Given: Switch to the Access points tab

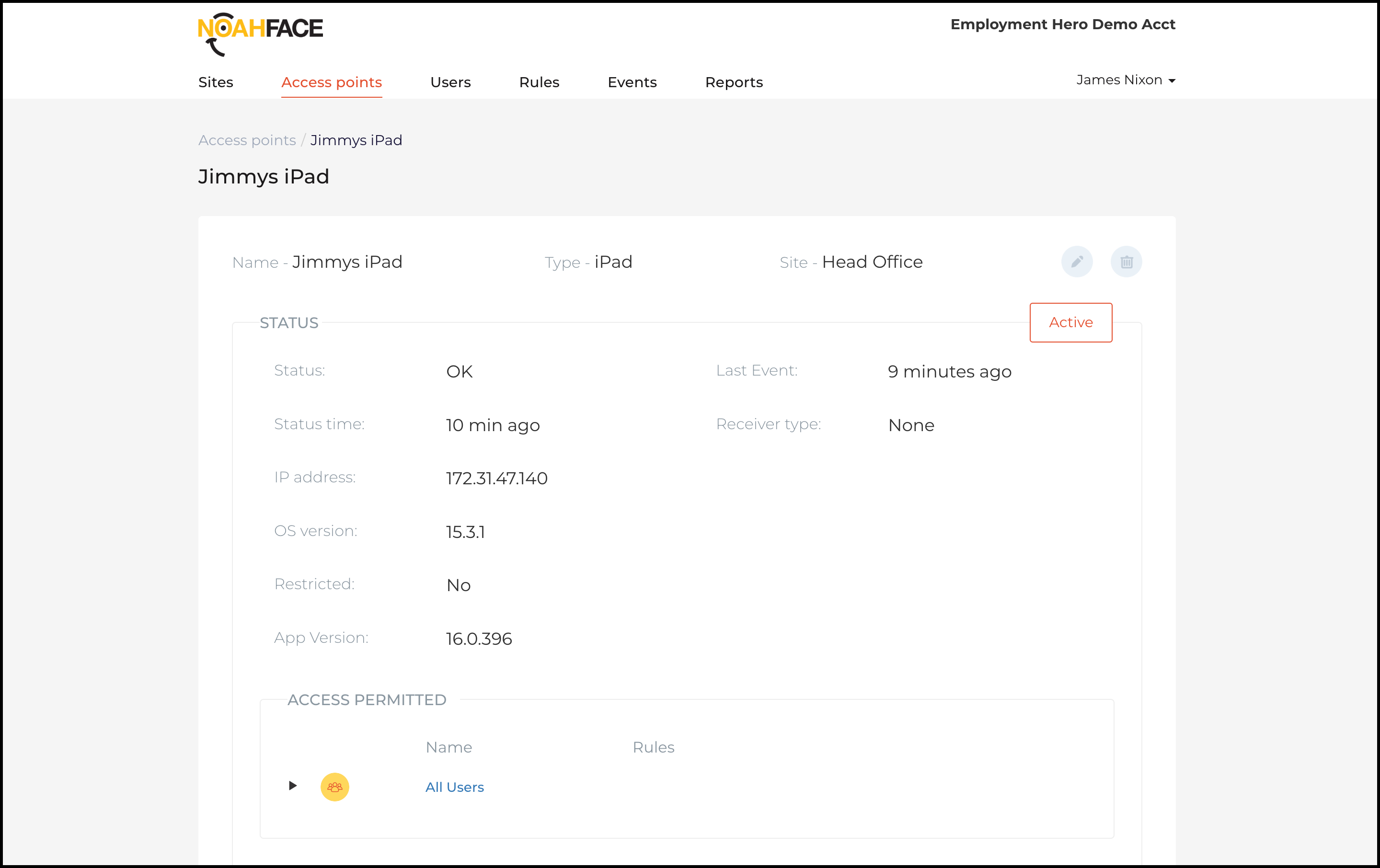Looking at the screenshot, I should 331,82.
